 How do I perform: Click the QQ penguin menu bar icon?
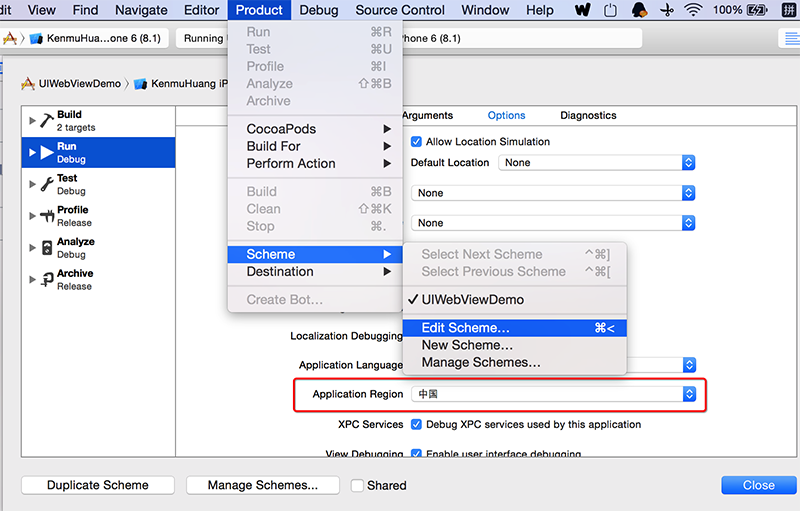639,10
